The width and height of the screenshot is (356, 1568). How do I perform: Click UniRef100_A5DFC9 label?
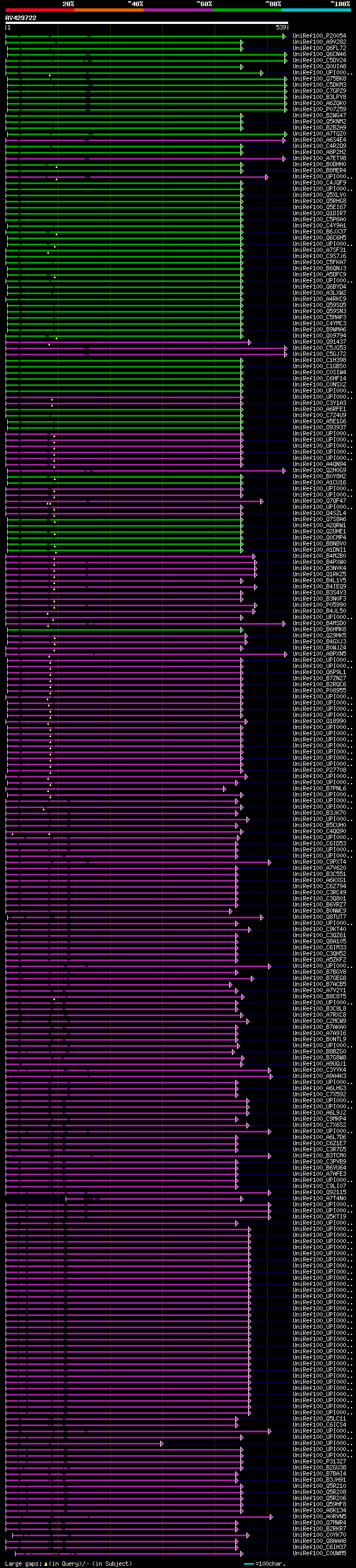pyautogui.click(x=319, y=274)
